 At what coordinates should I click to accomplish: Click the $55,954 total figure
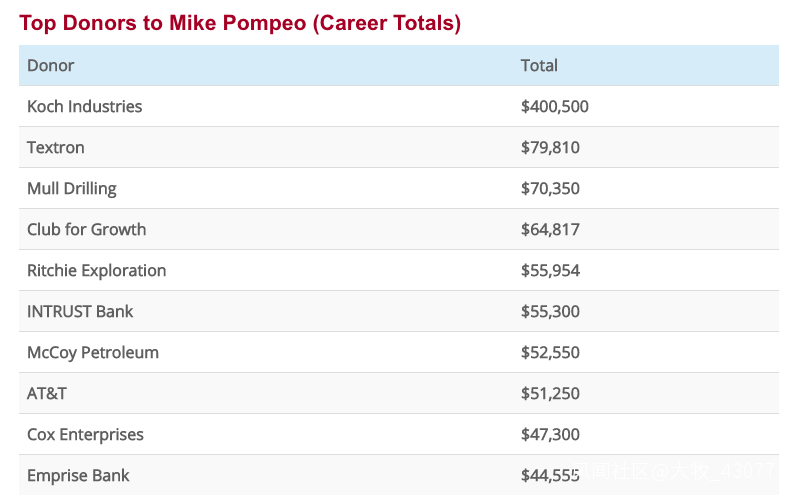(x=550, y=271)
